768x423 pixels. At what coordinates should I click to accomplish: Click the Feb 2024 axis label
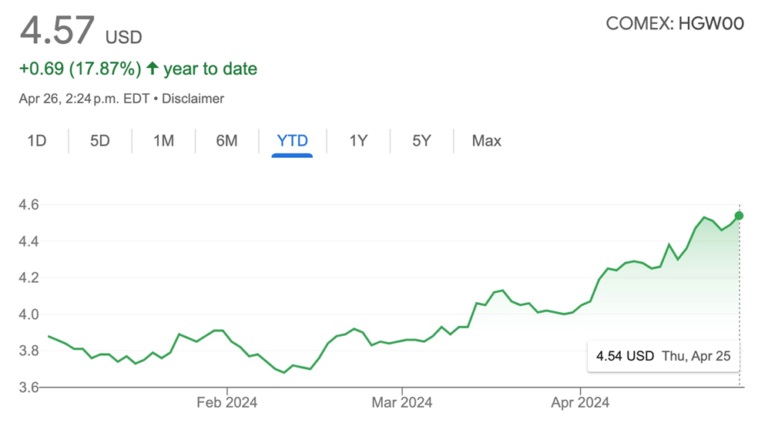(227, 403)
